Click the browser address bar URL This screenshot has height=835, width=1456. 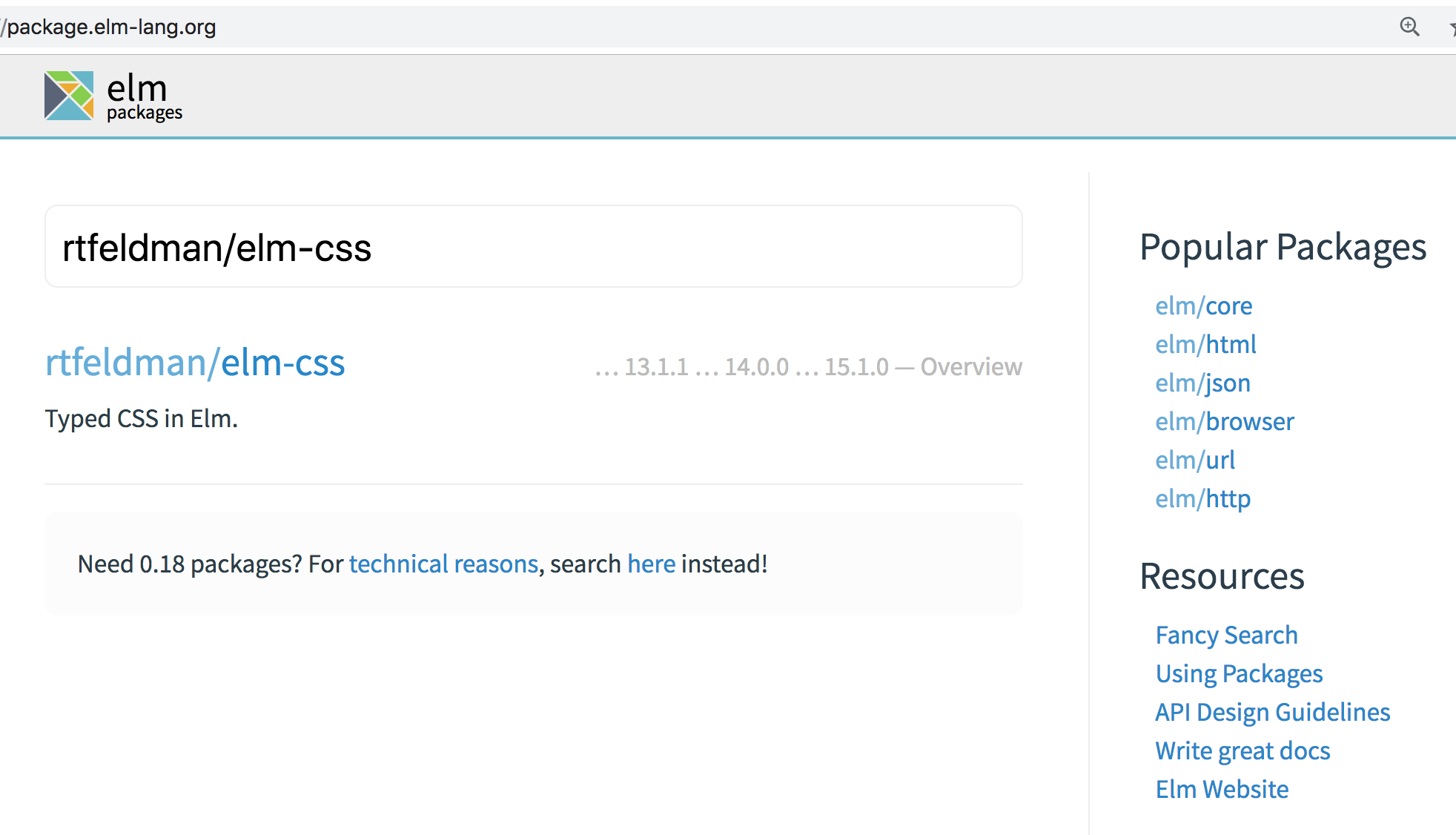tap(111, 27)
